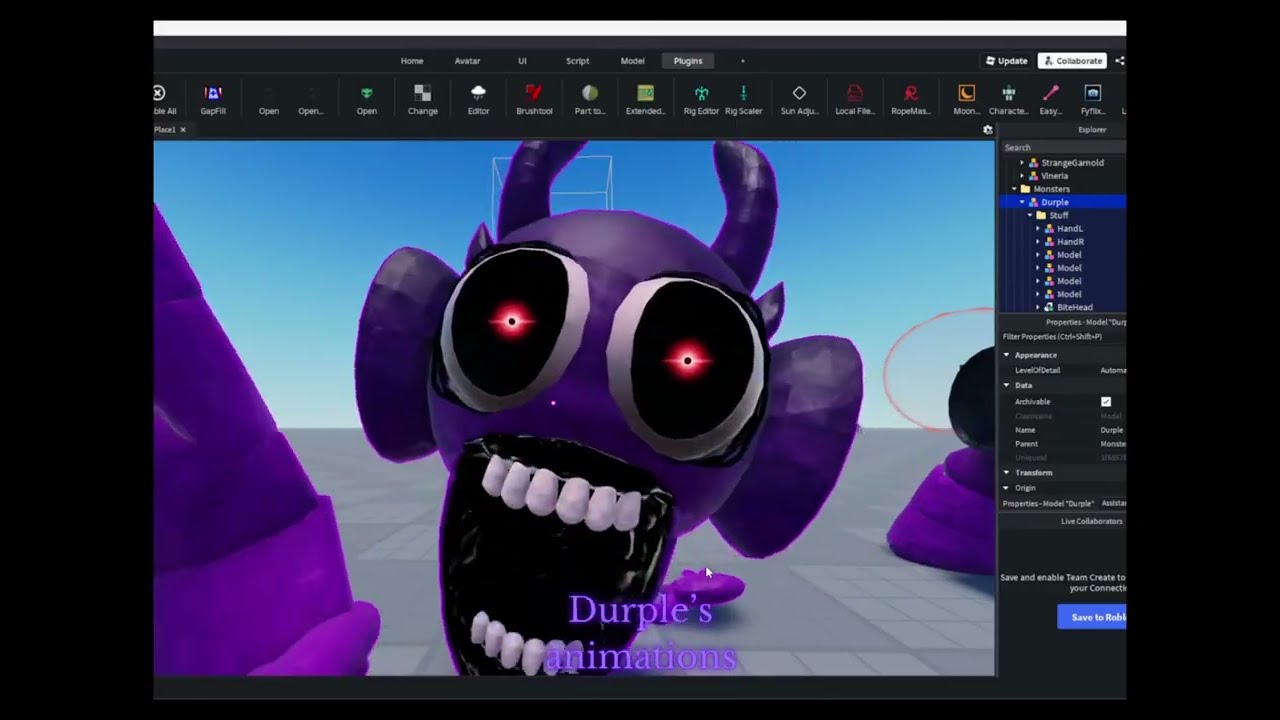
Task: Open the Moon... animator plugin
Action: coord(966,100)
